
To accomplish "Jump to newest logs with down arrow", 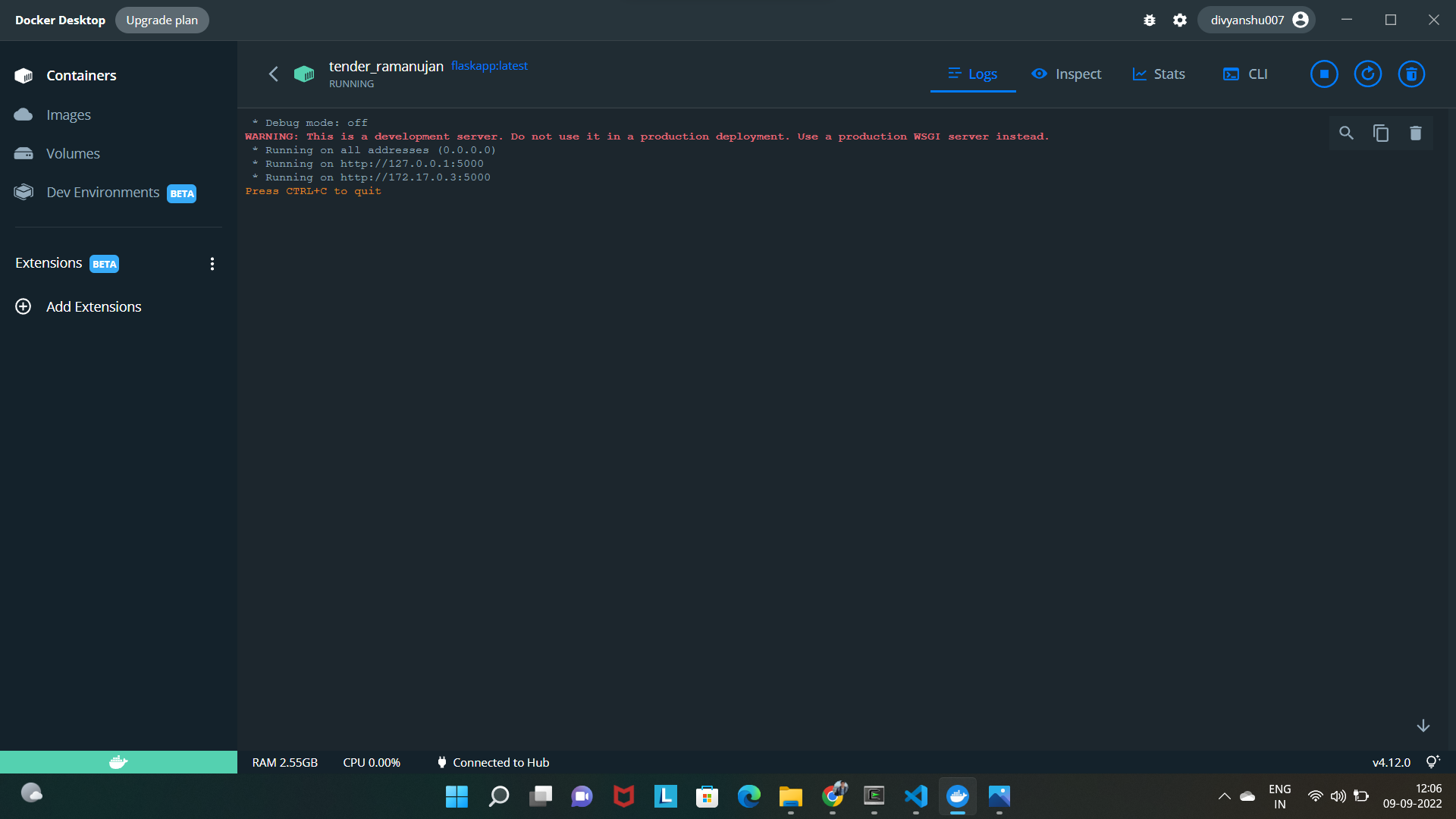I will tap(1423, 725).
